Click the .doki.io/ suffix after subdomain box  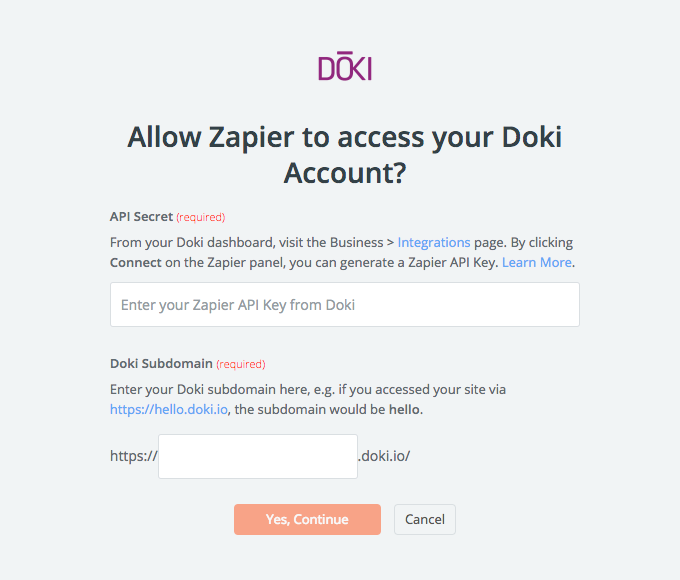tap(384, 456)
